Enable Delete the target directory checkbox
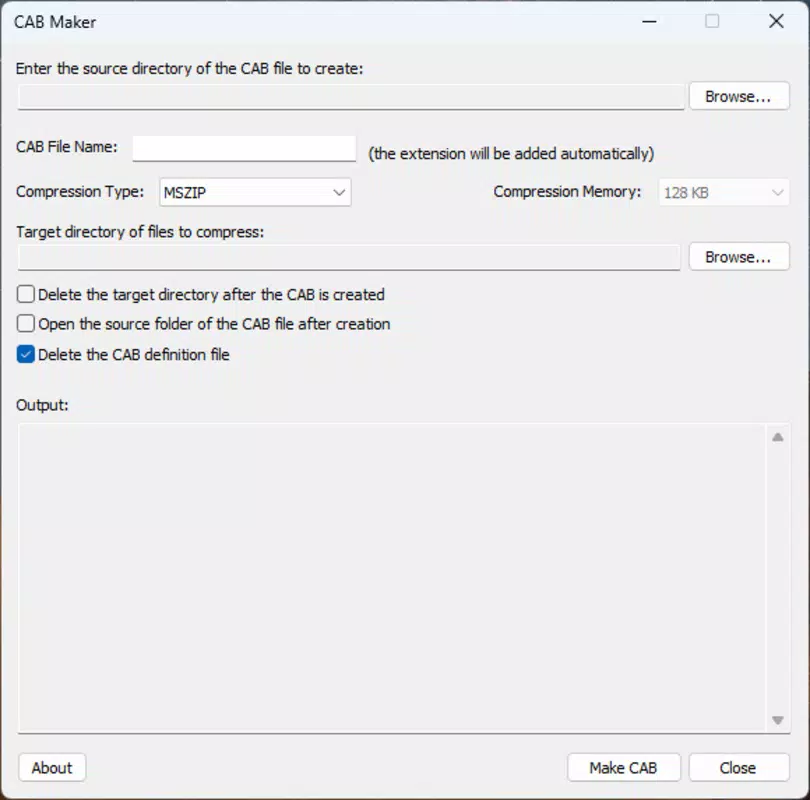Viewport: 810px width, 800px height. 26,294
